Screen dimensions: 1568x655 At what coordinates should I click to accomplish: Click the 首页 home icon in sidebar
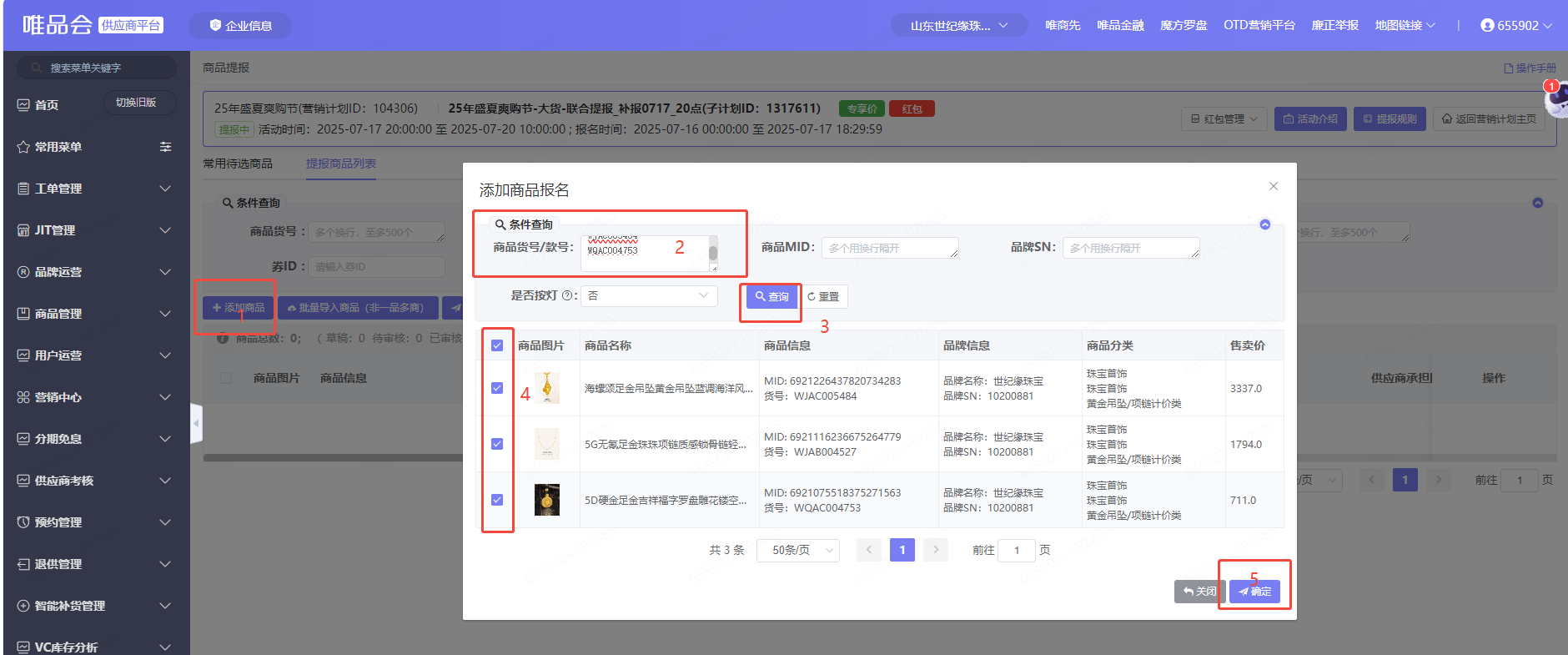(x=23, y=105)
